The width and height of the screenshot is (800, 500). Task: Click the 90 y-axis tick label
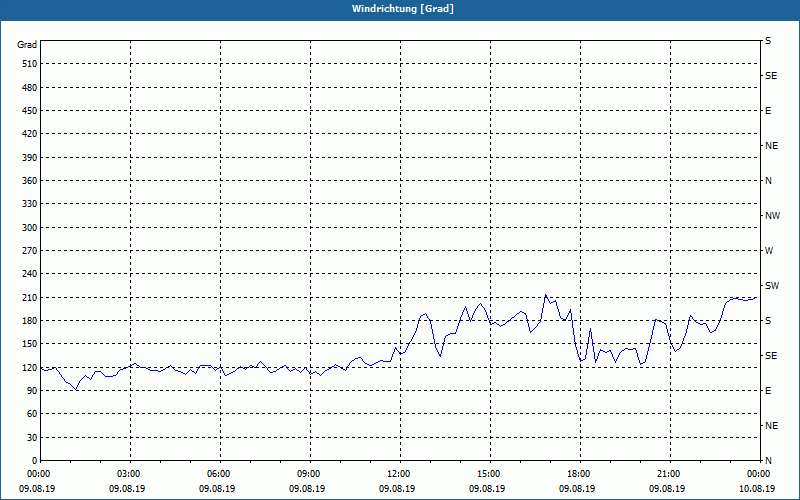click(32, 391)
